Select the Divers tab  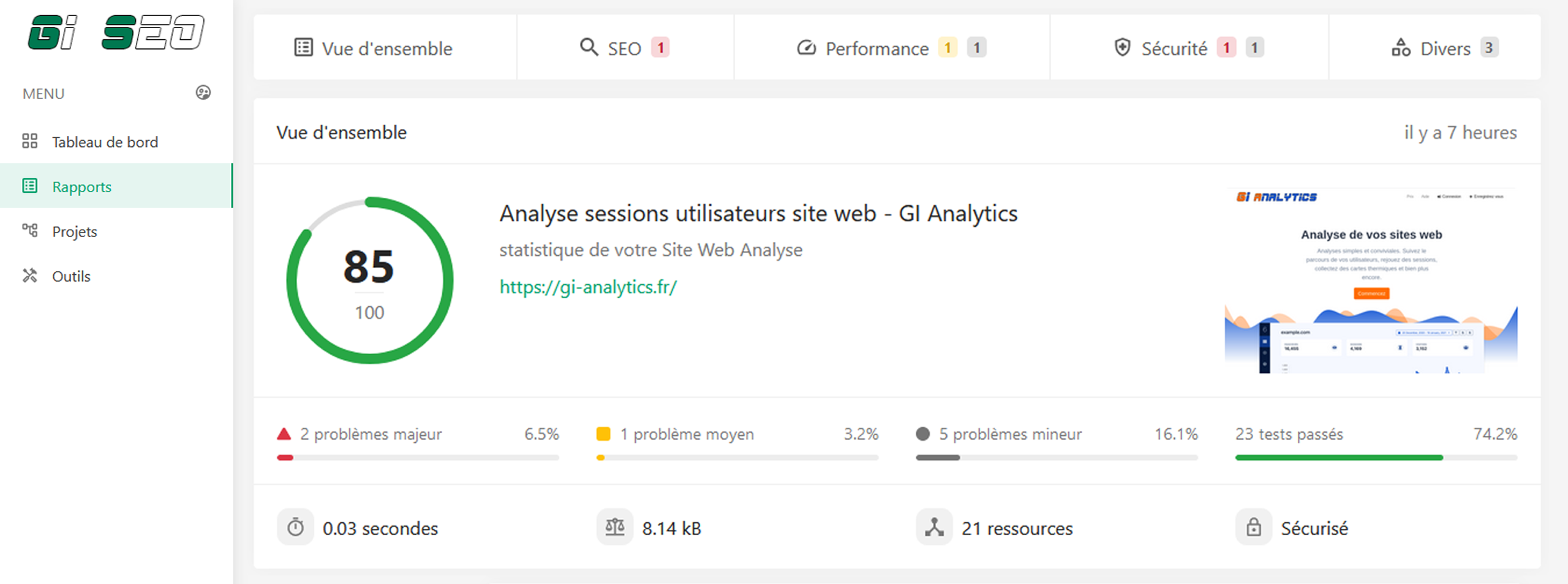(1444, 48)
